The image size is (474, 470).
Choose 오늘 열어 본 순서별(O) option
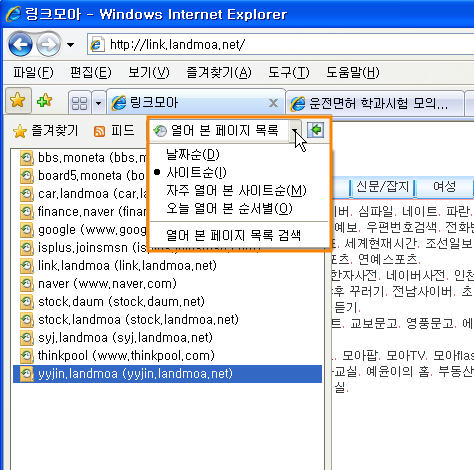(x=229, y=208)
